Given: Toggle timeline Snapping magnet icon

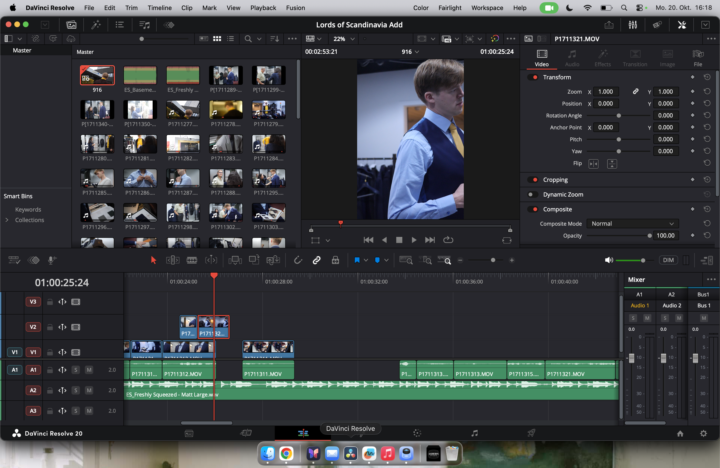Looking at the screenshot, I should [298, 260].
